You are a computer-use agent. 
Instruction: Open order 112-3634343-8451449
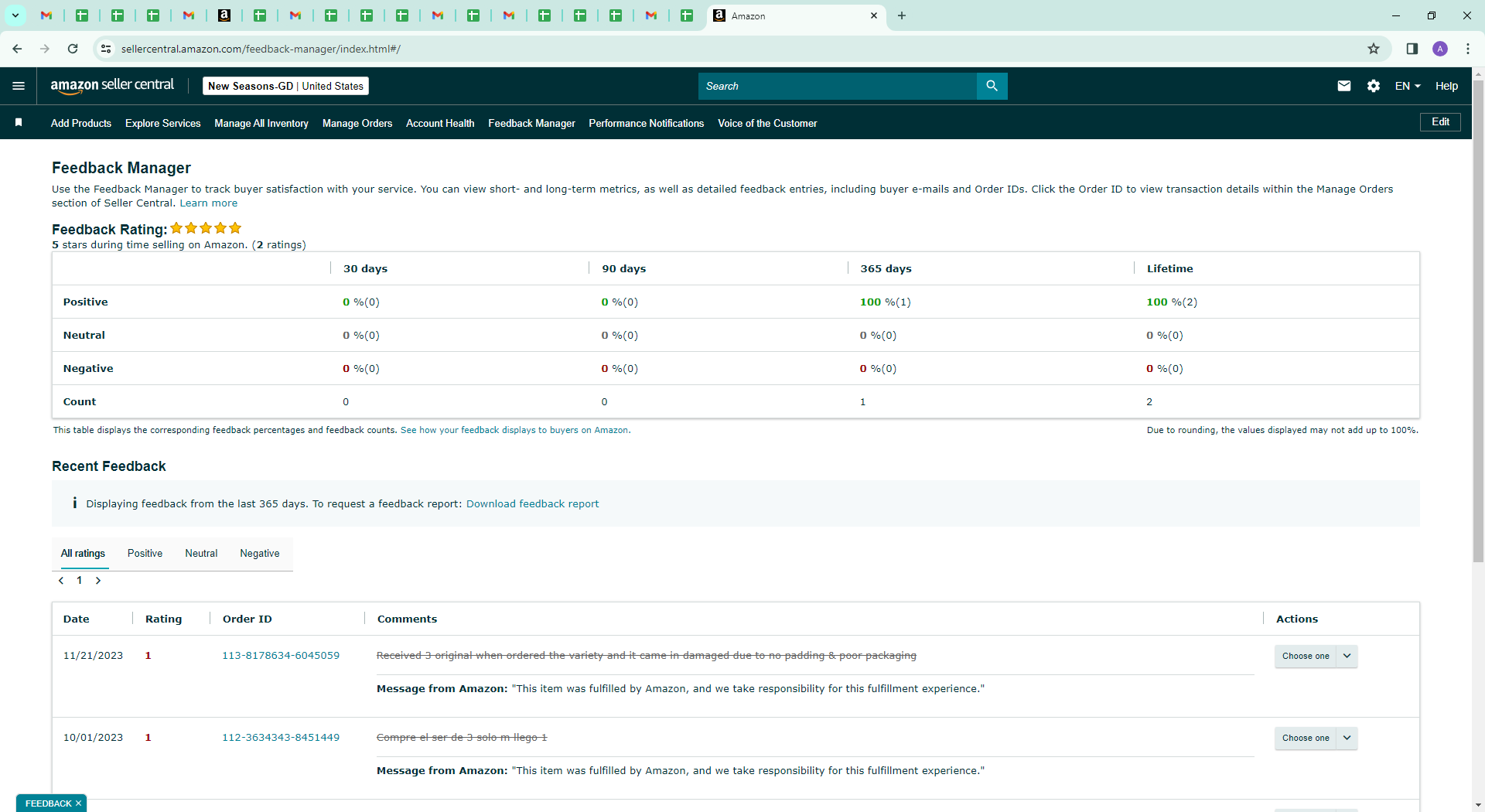pyautogui.click(x=281, y=738)
